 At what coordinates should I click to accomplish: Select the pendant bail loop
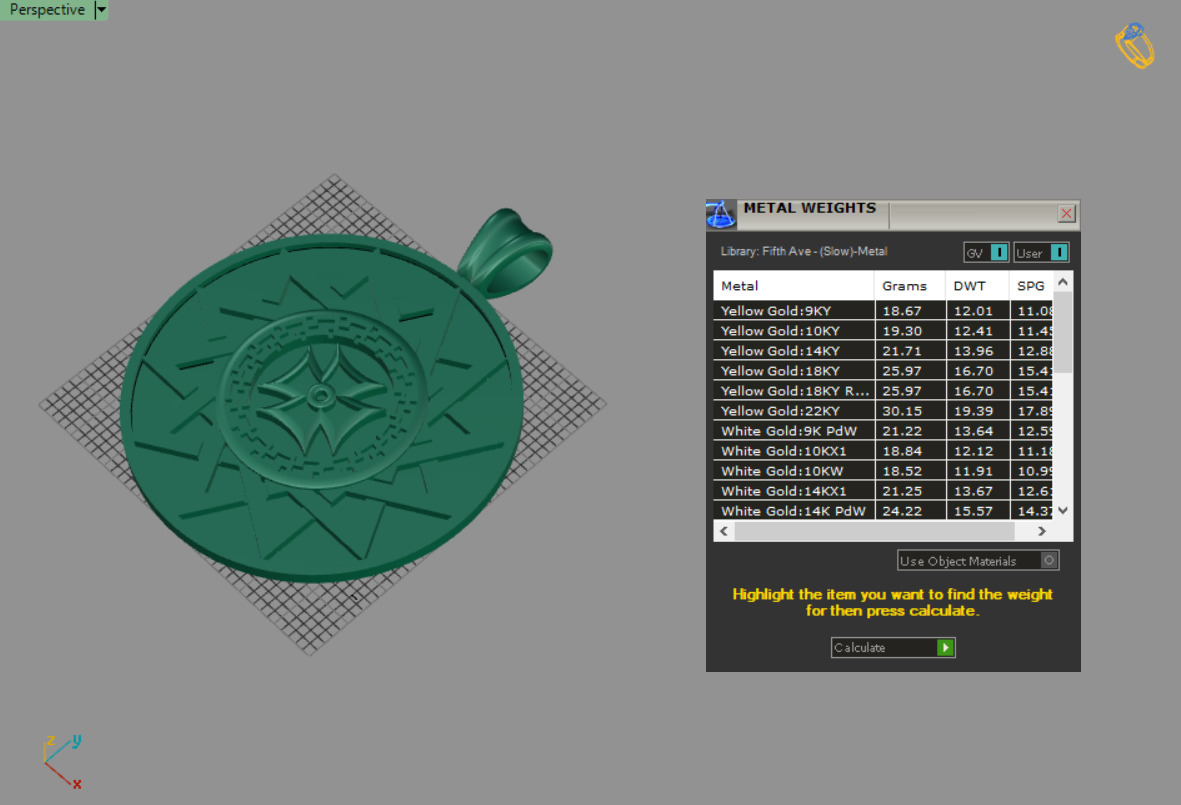pos(506,252)
